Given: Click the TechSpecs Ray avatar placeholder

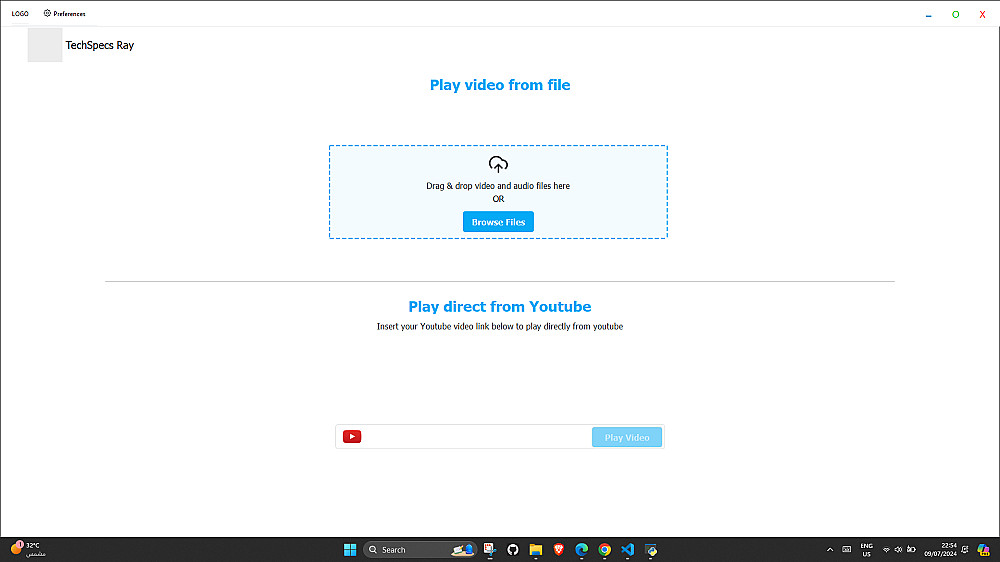Looking at the screenshot, I should 45,45.
